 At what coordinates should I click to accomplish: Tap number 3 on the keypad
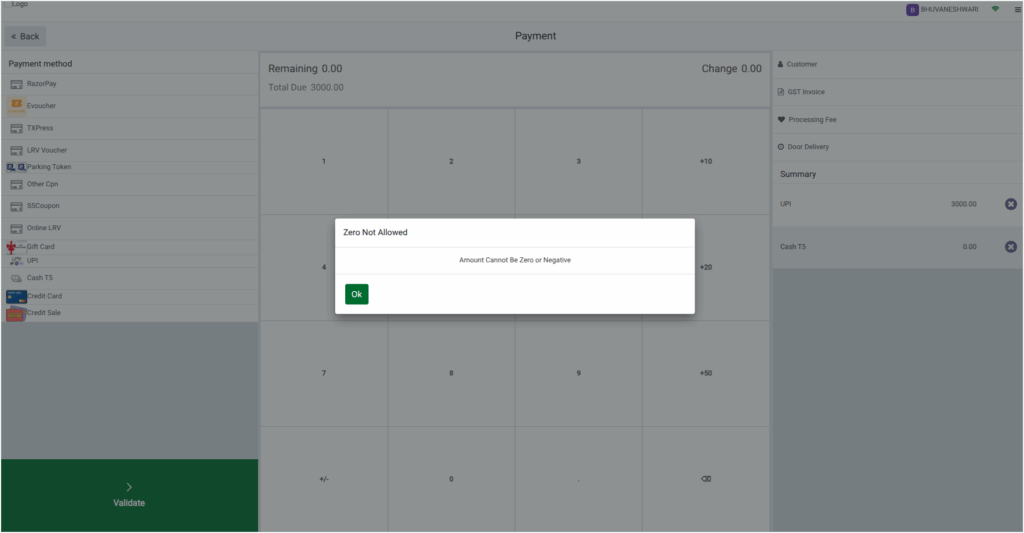(579, 161)
